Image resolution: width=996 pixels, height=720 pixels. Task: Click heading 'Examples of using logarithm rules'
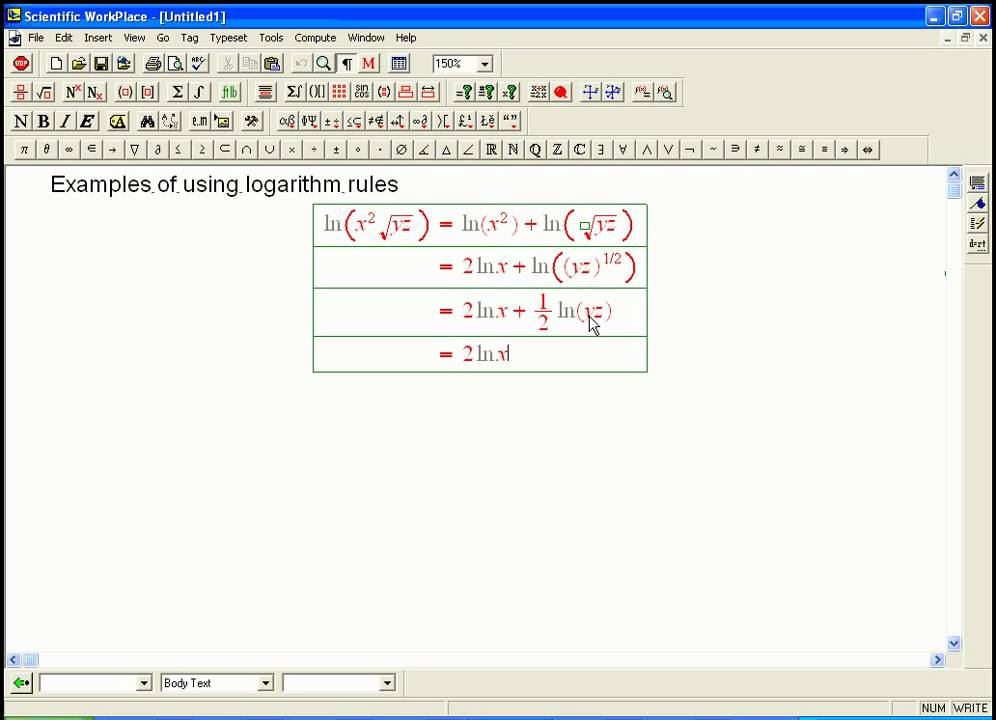(224, 184)
